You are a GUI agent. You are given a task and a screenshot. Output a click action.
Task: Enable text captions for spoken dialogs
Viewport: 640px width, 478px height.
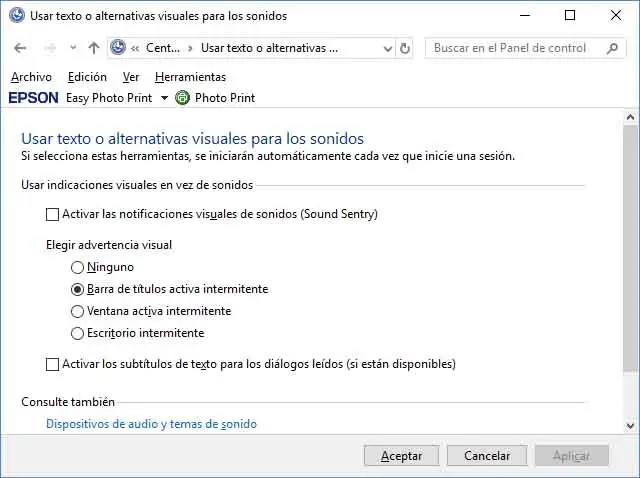[x=53, y=365]
